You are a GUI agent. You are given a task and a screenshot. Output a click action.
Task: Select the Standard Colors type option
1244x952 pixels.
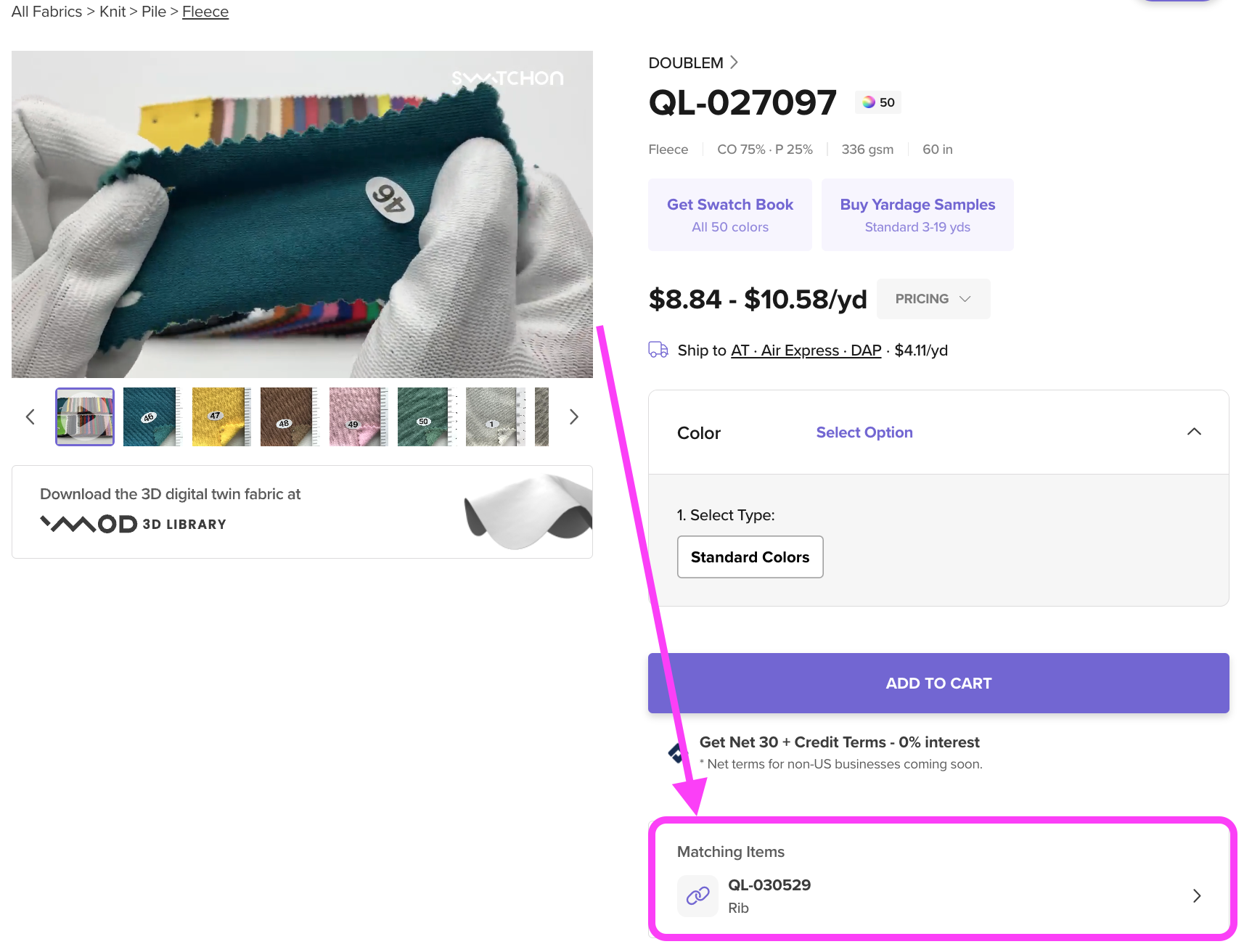point(750,557)
